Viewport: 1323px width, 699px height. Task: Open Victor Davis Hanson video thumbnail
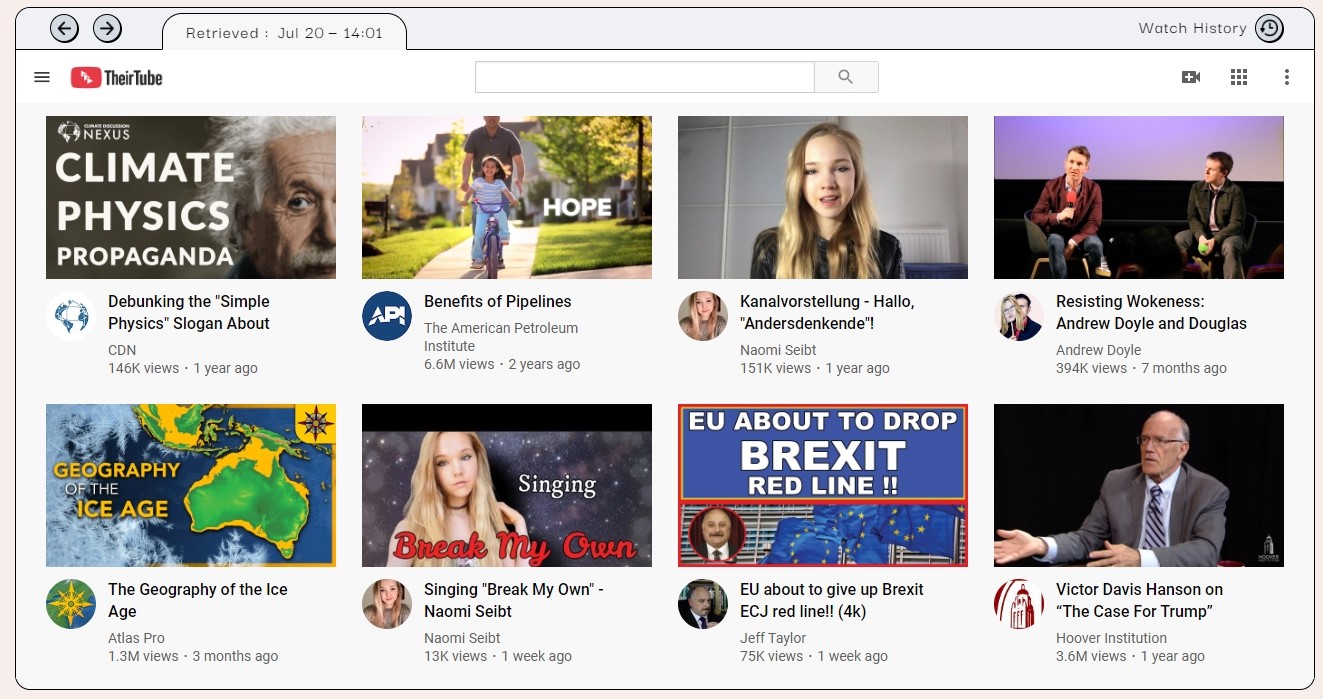tap(1139, 485)
